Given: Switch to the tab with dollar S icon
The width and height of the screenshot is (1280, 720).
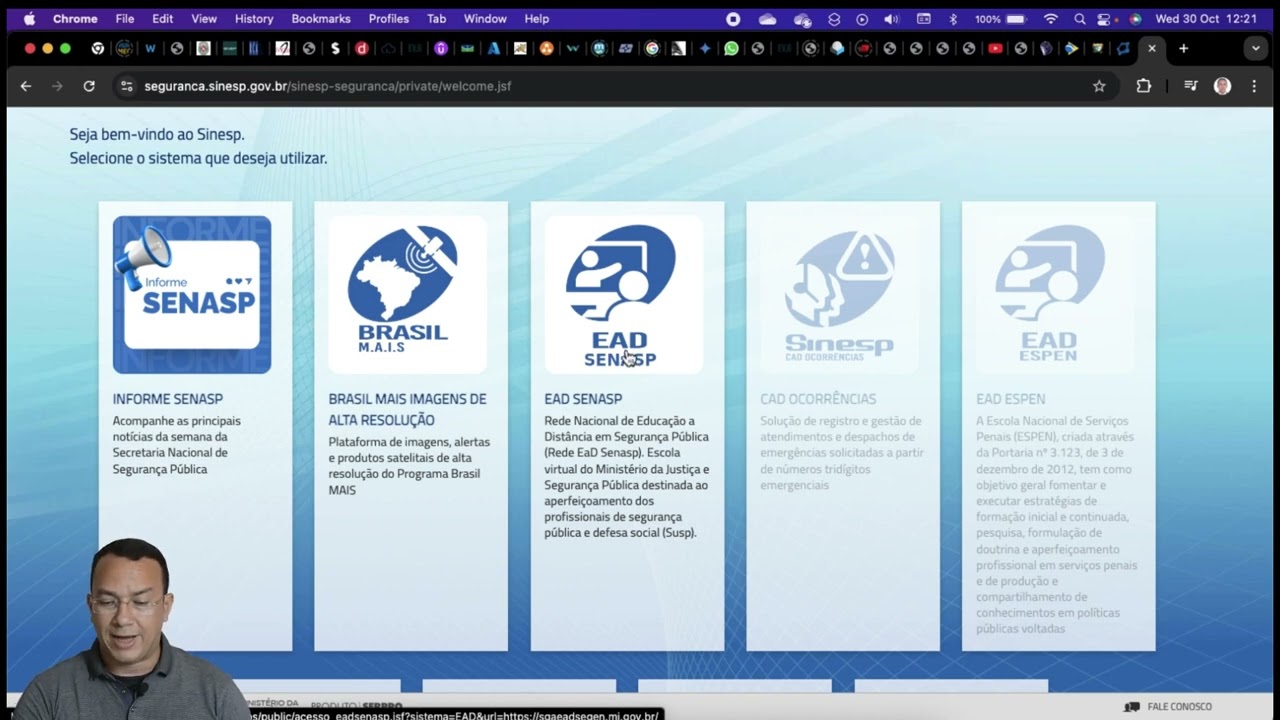Looking at the screenshot, I should click(335, 48).
